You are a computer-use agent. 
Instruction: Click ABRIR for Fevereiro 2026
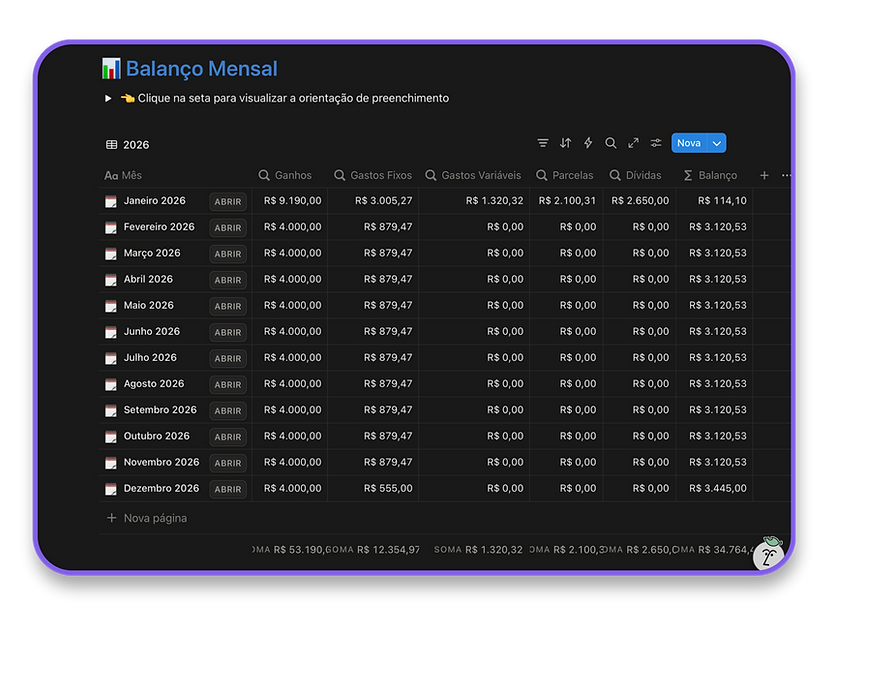click(228, 228)
